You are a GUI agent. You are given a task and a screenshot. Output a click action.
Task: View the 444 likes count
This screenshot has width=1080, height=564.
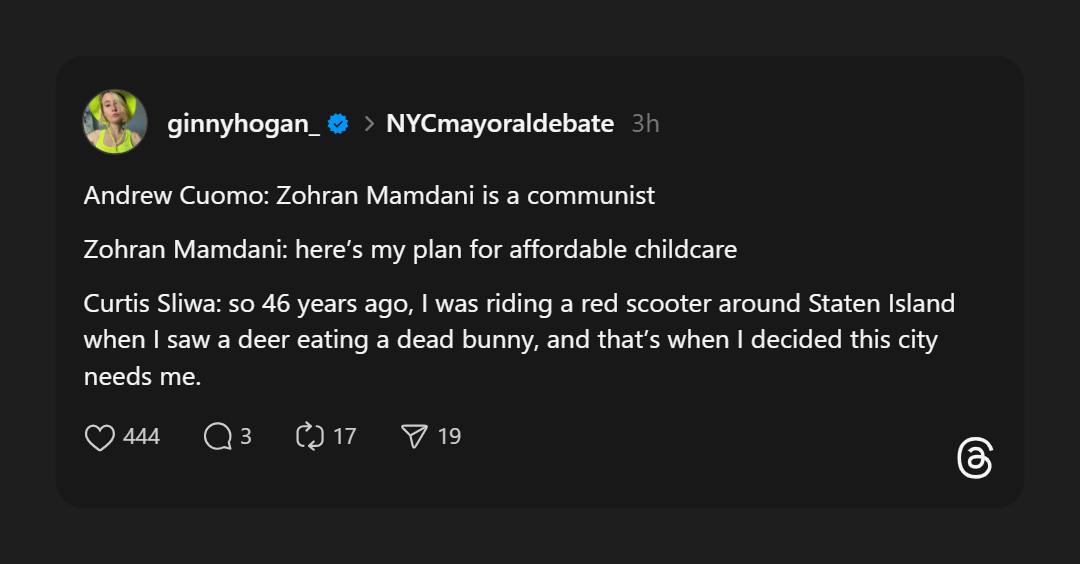pyautogui.click(x=142, y=437)
